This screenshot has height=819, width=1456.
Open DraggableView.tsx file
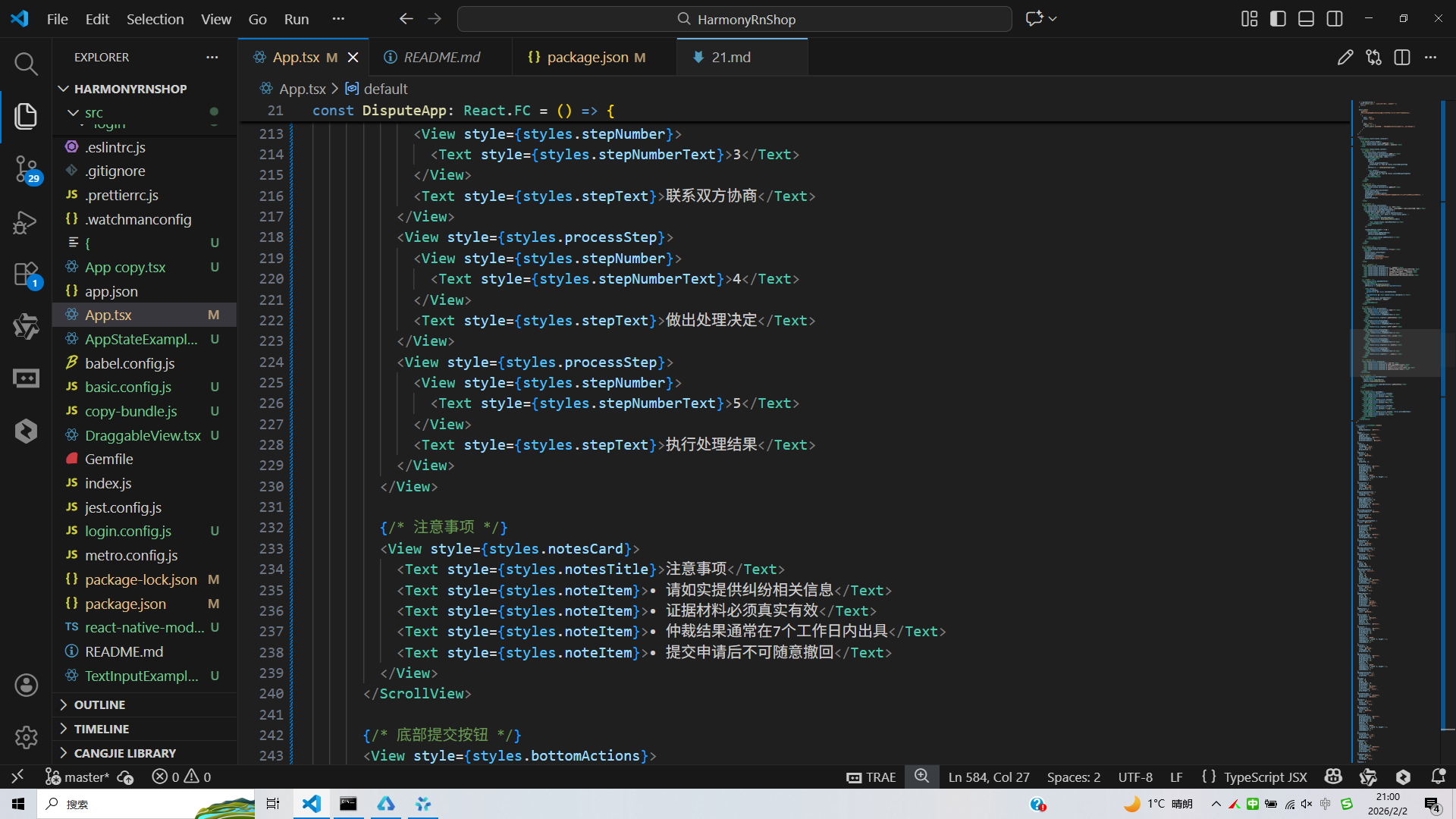pyautogui.click(x=144, y=435)
